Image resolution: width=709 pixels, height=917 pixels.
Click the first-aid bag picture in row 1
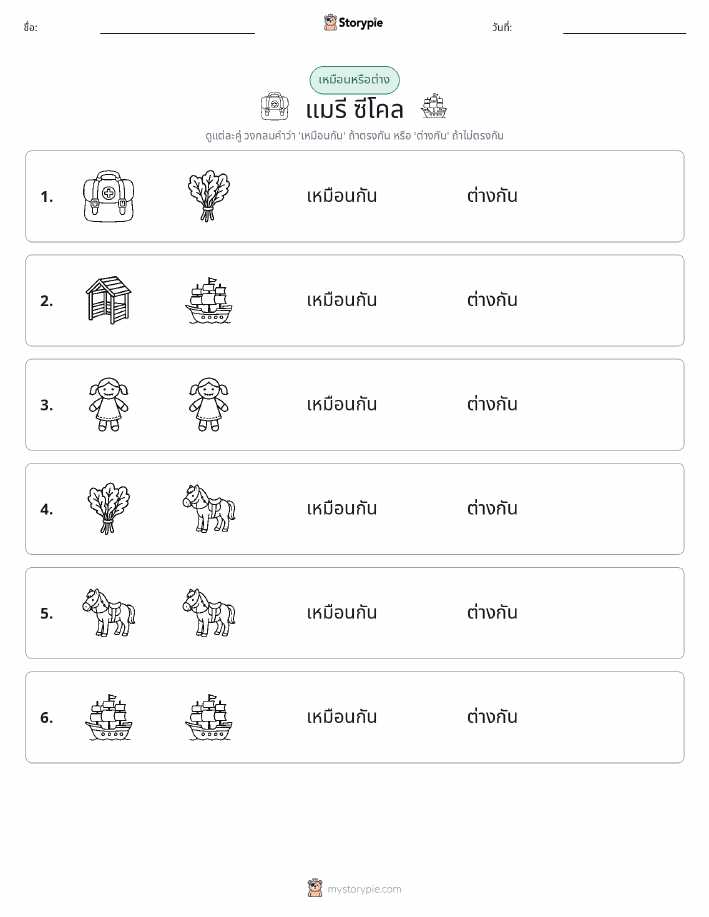[x=108, y=196]
